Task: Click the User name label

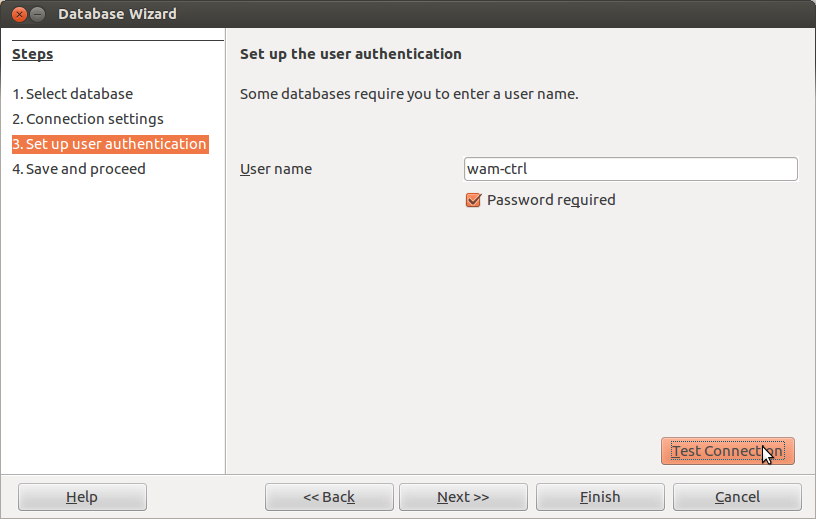Action: click(x=276, y=169)
